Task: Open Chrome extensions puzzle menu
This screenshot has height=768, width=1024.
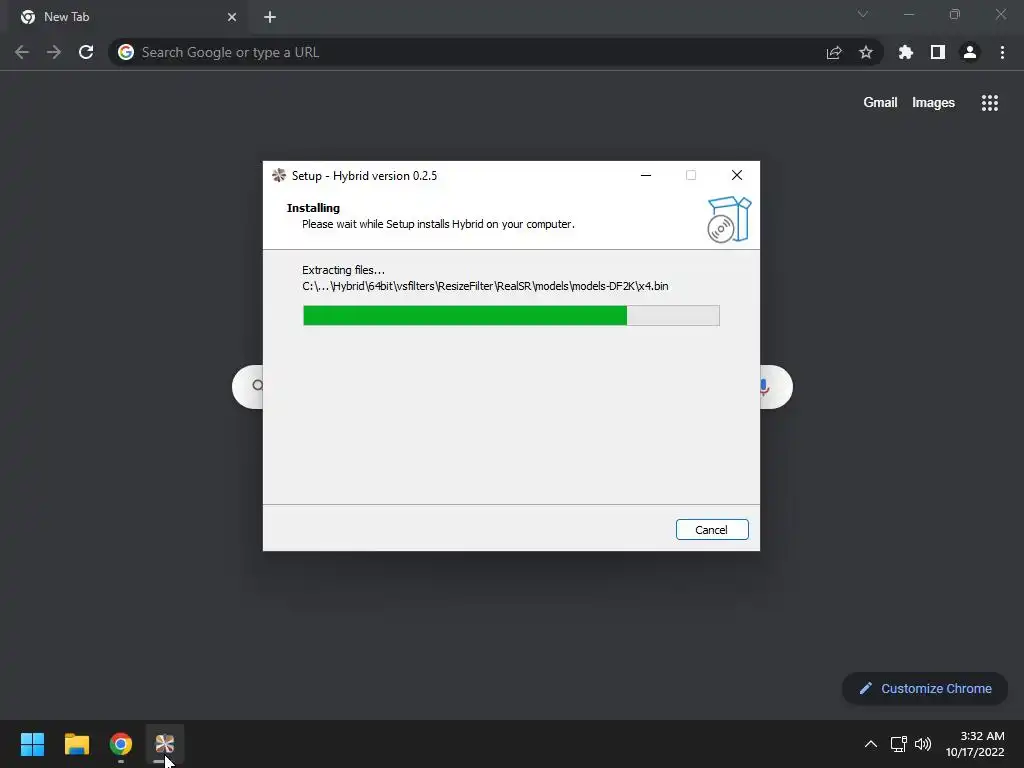Action: point(906,52)
